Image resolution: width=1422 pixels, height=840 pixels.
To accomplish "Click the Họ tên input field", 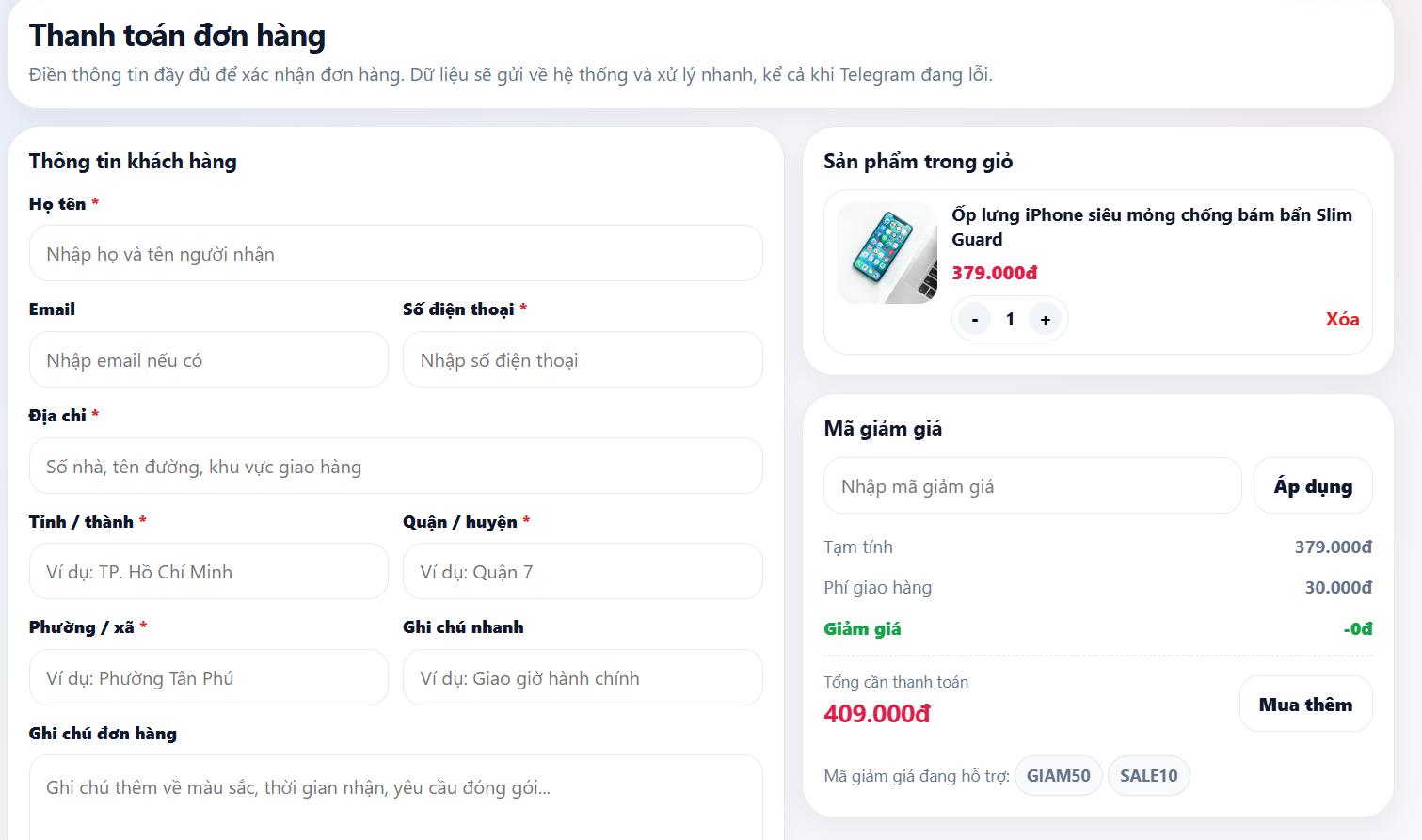I will [395, 253].
